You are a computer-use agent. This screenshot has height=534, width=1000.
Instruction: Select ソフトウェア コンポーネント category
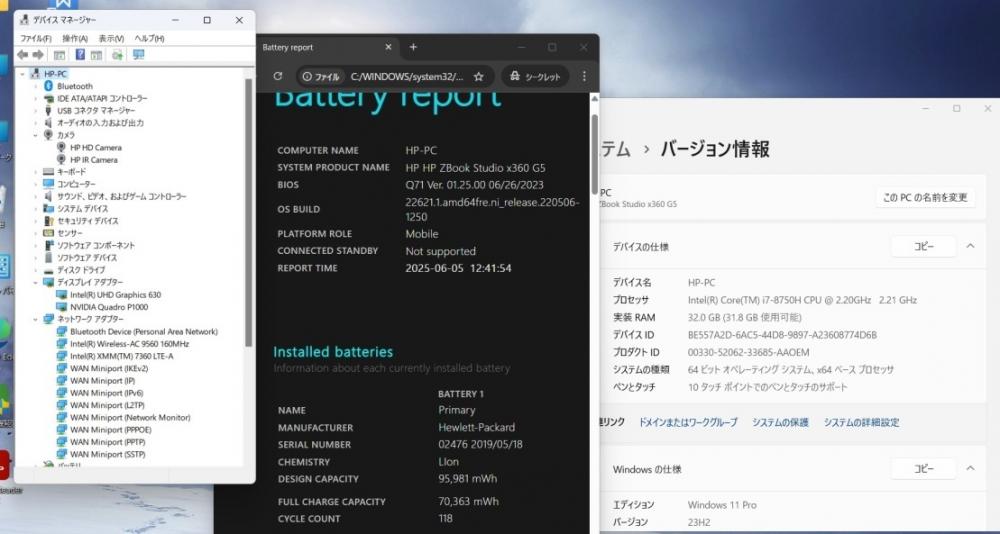click(x=96, y=246)
